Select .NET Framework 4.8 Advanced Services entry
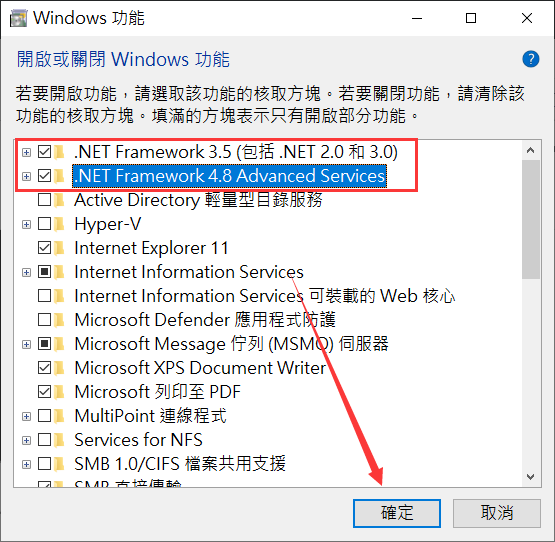Viewport: 555px width, 542px height. pyautogui.click(x=229, y=176)
